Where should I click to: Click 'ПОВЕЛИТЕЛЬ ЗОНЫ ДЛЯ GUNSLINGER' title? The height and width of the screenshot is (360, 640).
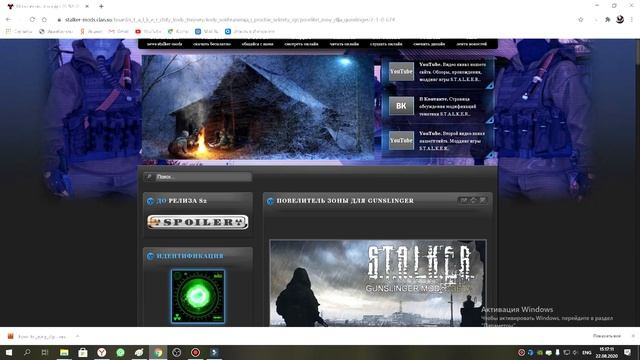[x=345, y=201]
